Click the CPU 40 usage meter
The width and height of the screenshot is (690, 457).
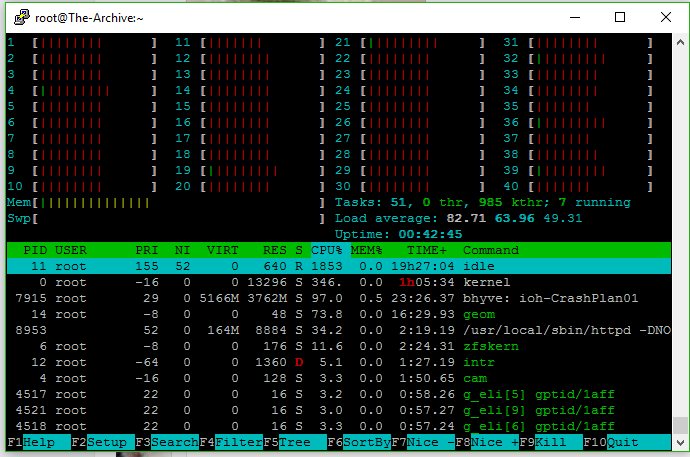tap(578, 186)
